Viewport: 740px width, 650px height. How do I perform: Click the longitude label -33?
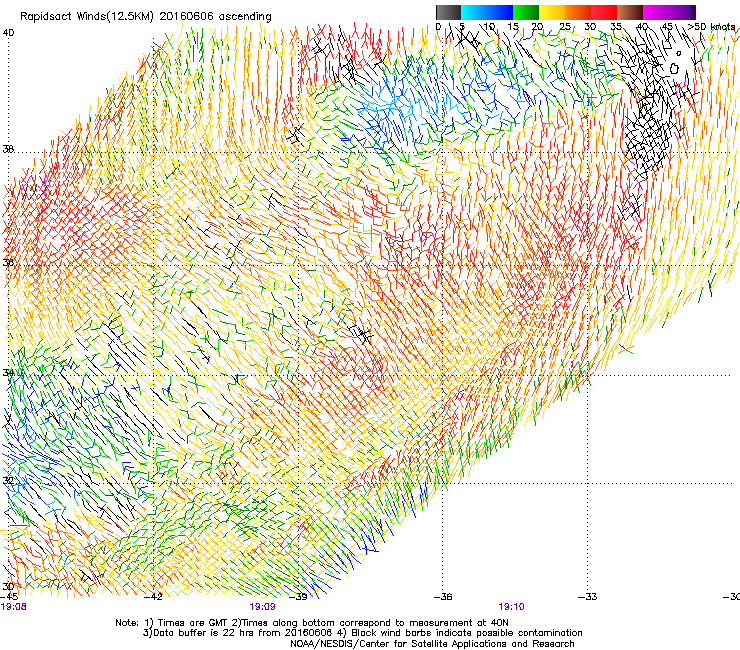coord(588,597)
